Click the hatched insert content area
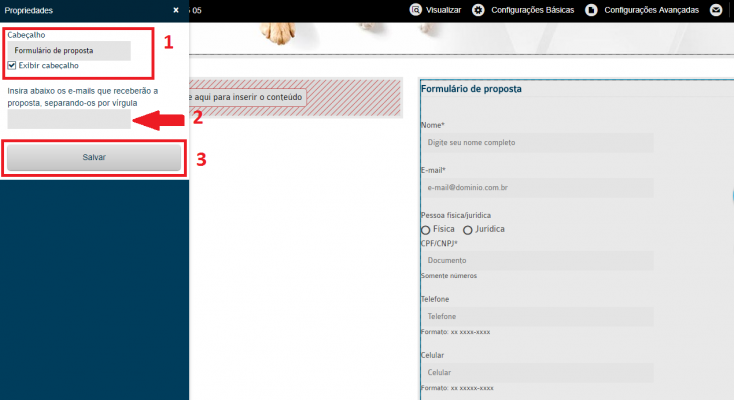The width and height of the screenshot is (734, 400). (x=295, y=97)
